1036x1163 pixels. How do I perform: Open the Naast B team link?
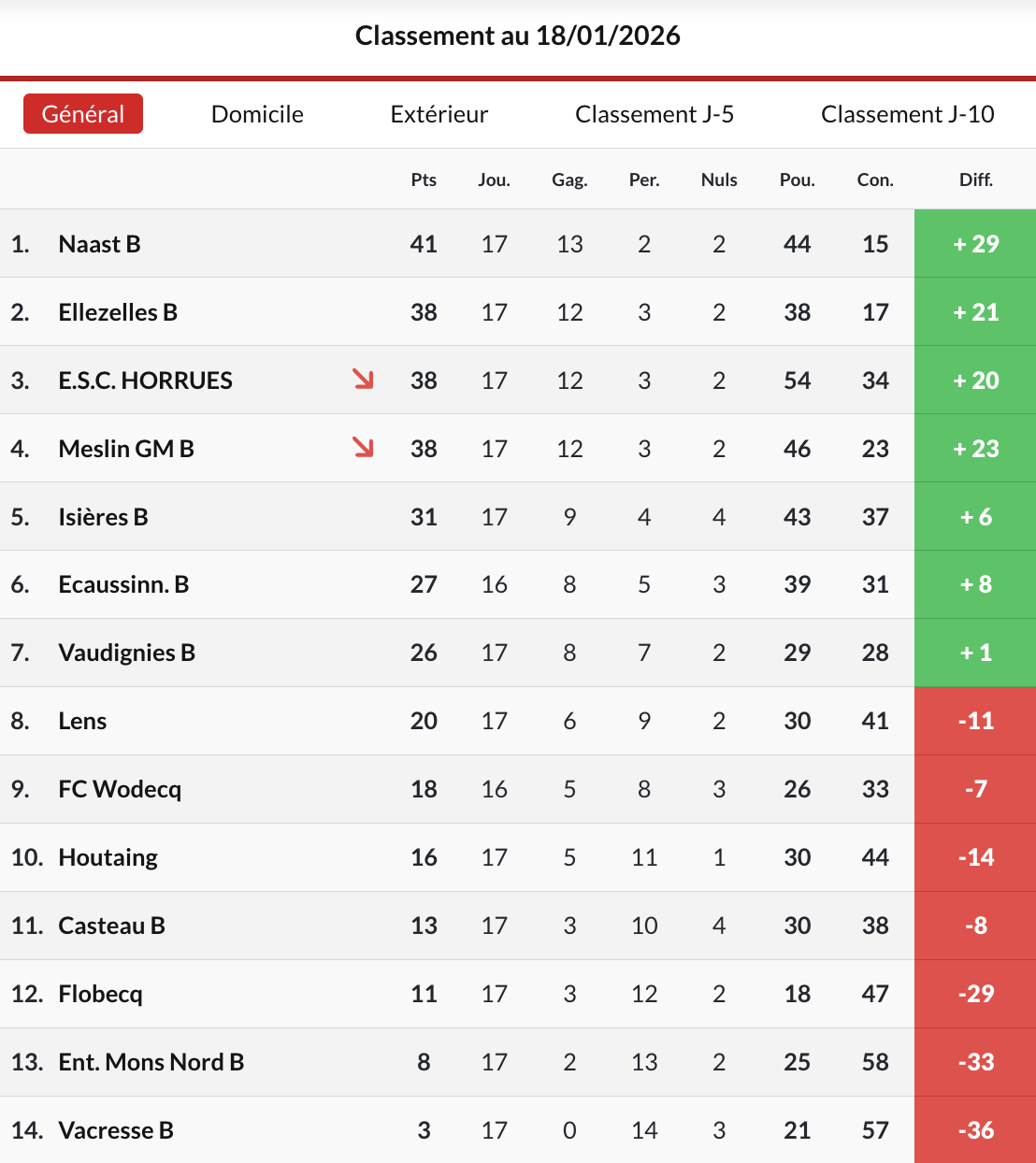99,244
